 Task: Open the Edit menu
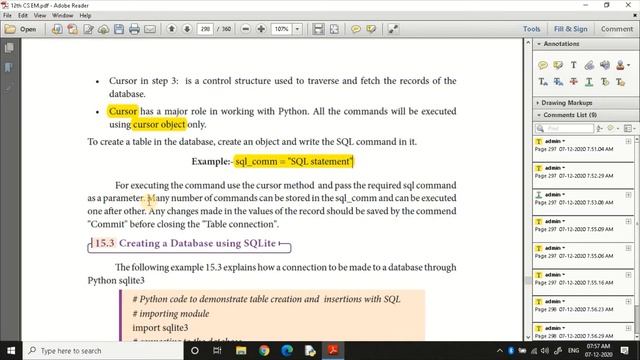[x=23, y=16]
